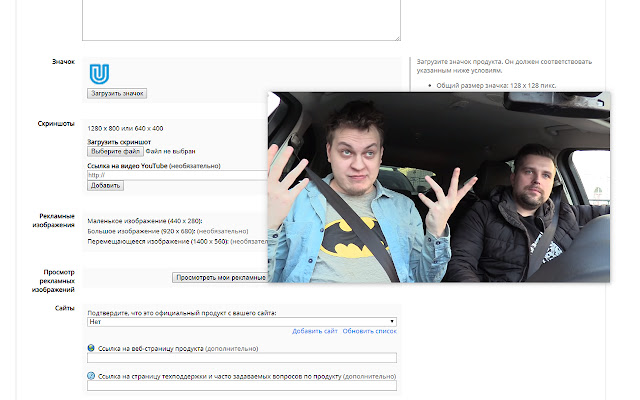Click the Маленькое изображение (440 x 280) text
Image resolution: width=640 pixels, height=400 pixels.
(145, 221)
